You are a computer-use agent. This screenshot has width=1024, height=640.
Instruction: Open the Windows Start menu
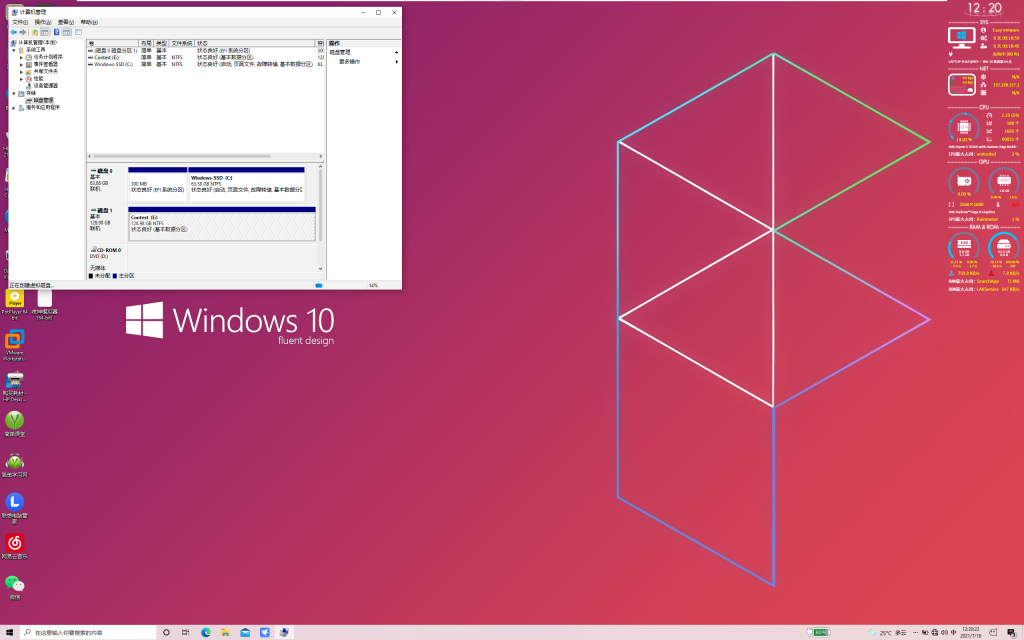coord(9,632)
